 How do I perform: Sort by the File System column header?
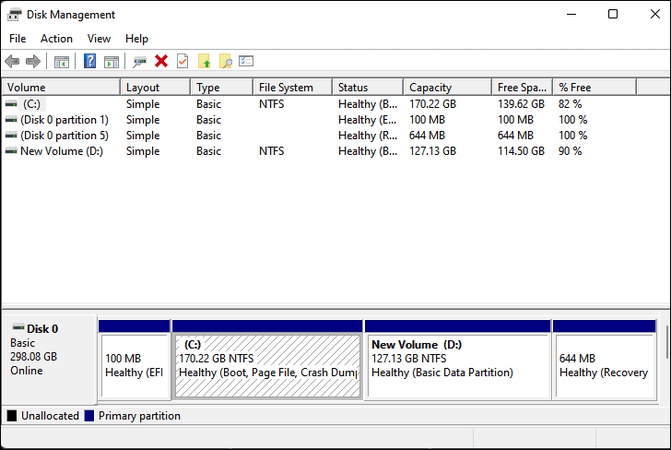(x=285, y=87)
